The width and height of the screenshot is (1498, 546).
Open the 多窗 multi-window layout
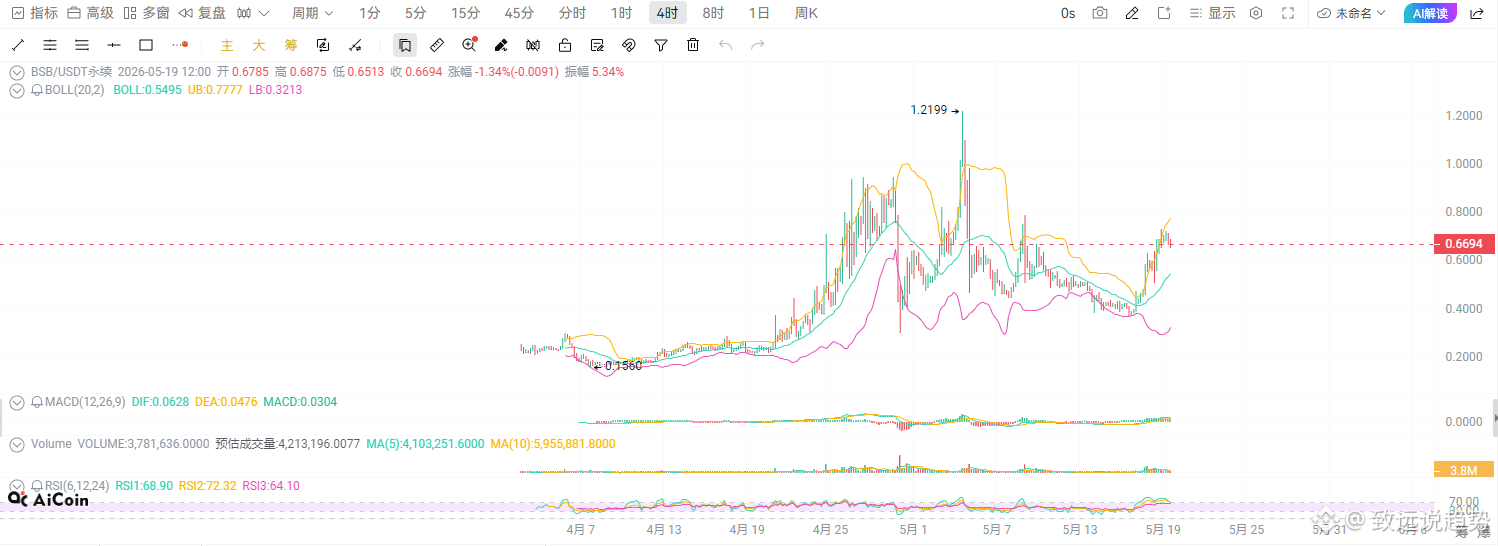coord(146,13)
